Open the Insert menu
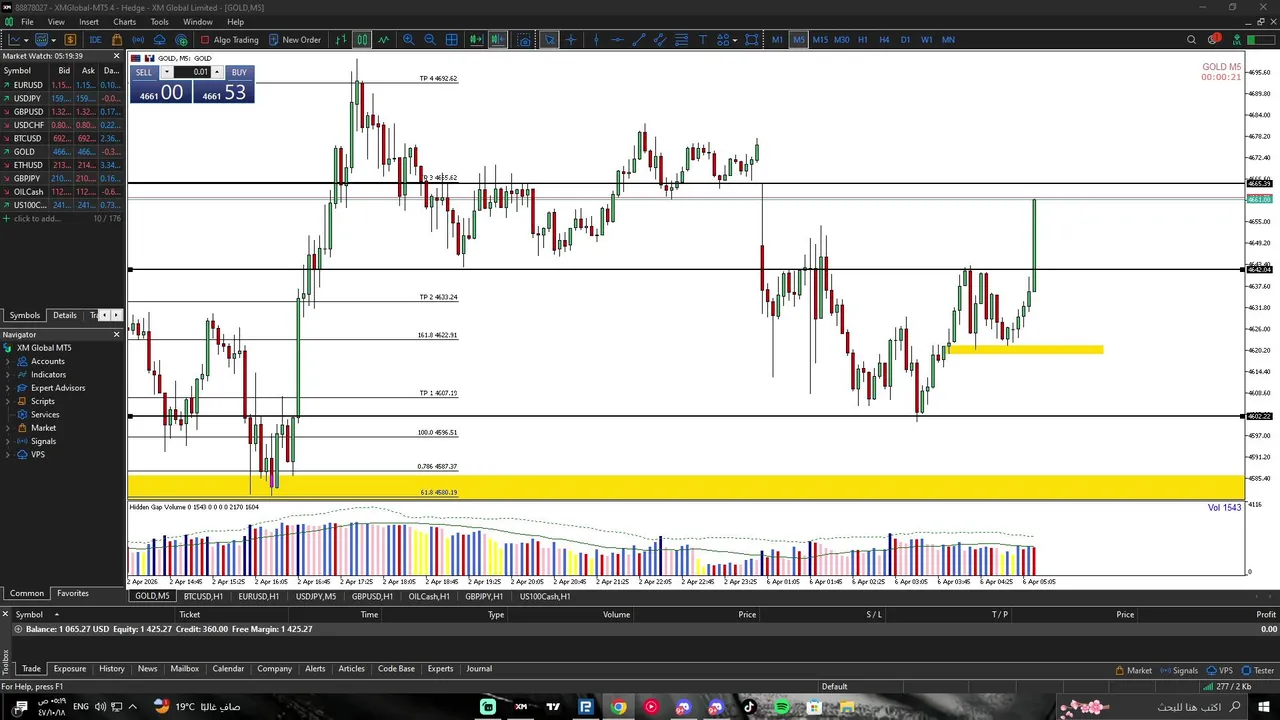Screen dimensions: 1280x720 [89, 22]
